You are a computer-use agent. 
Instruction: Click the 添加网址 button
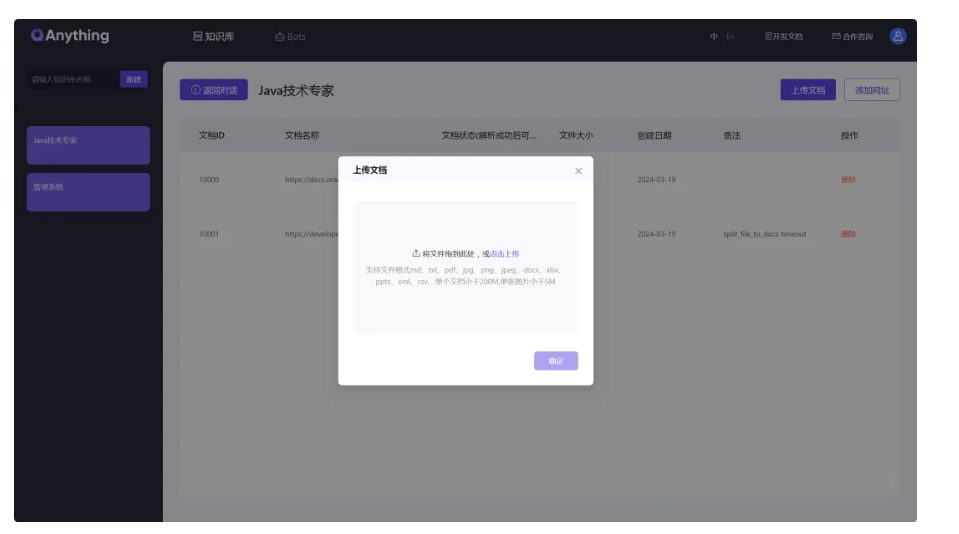872,90
